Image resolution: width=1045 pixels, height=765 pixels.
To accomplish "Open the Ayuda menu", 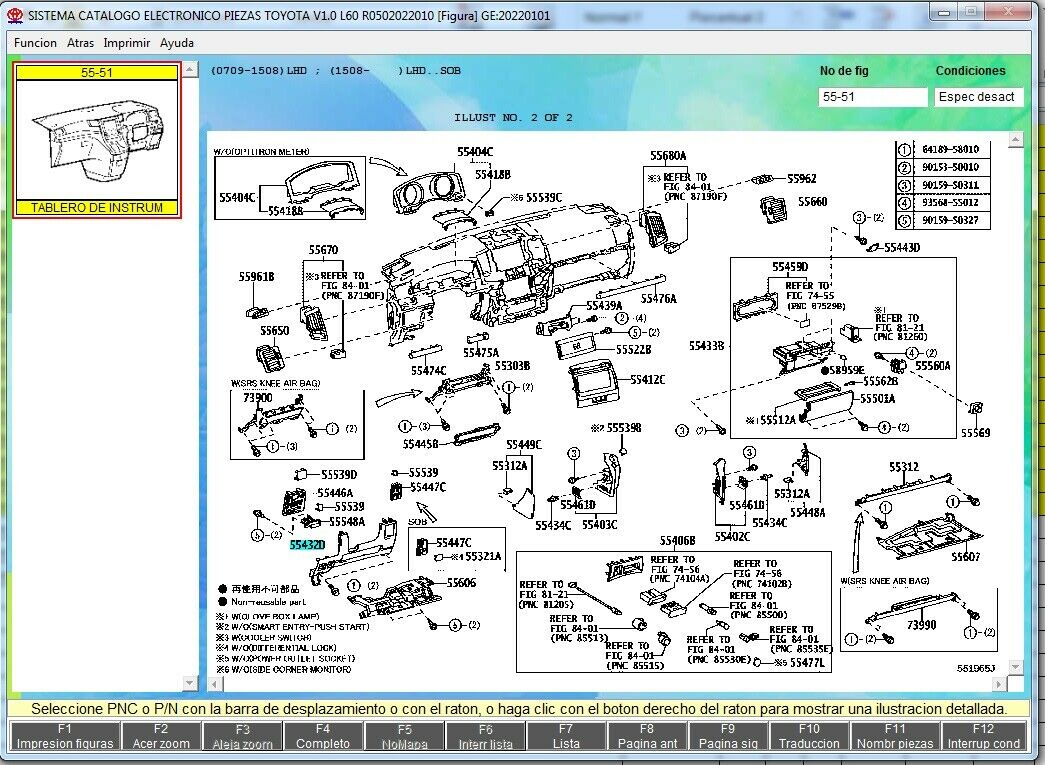I will 177,43.
